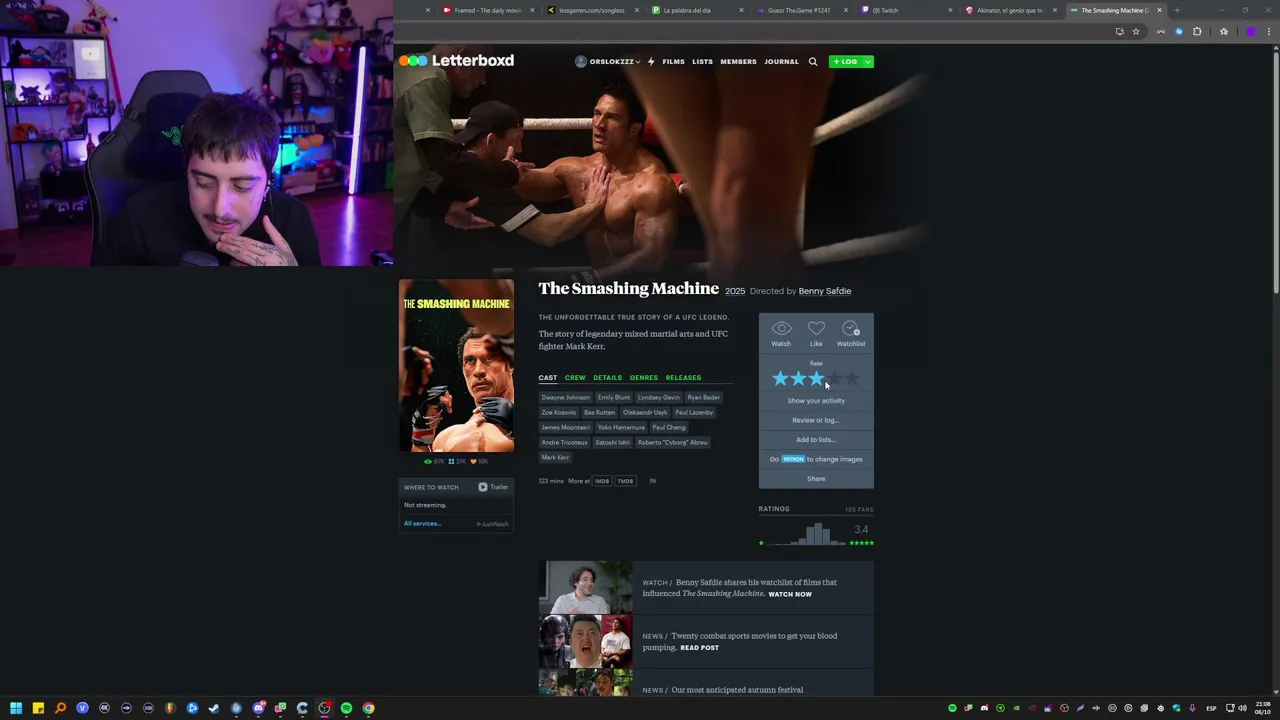Switch to the GENRES tab
The height and width of the screenshot is (720, 1280).
tap(644, 378)
